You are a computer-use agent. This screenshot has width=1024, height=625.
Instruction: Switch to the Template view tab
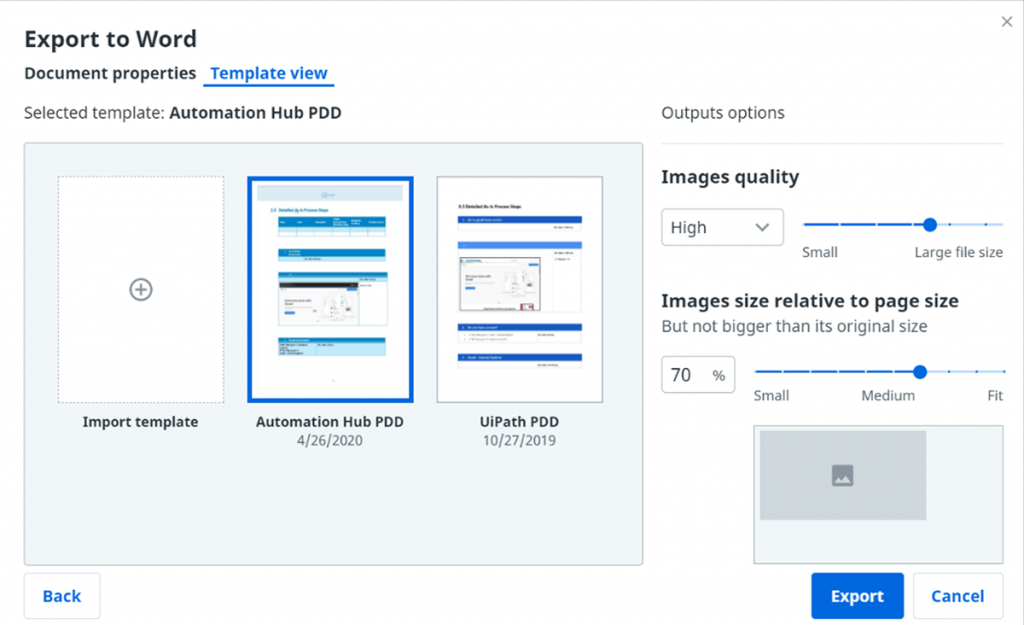click(x=268, y=73)
